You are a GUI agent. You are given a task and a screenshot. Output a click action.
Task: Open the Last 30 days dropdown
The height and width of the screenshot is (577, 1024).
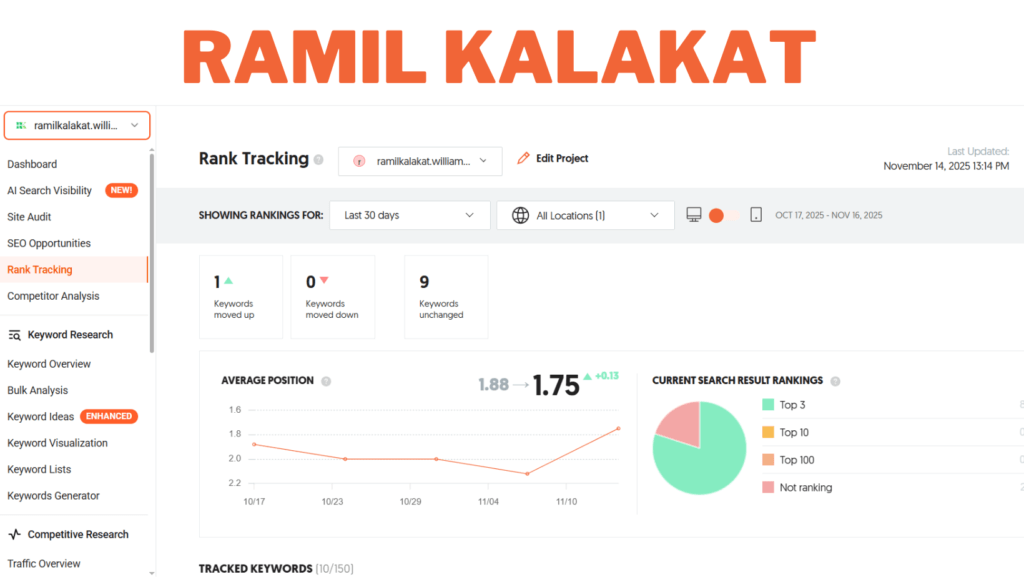409,215
